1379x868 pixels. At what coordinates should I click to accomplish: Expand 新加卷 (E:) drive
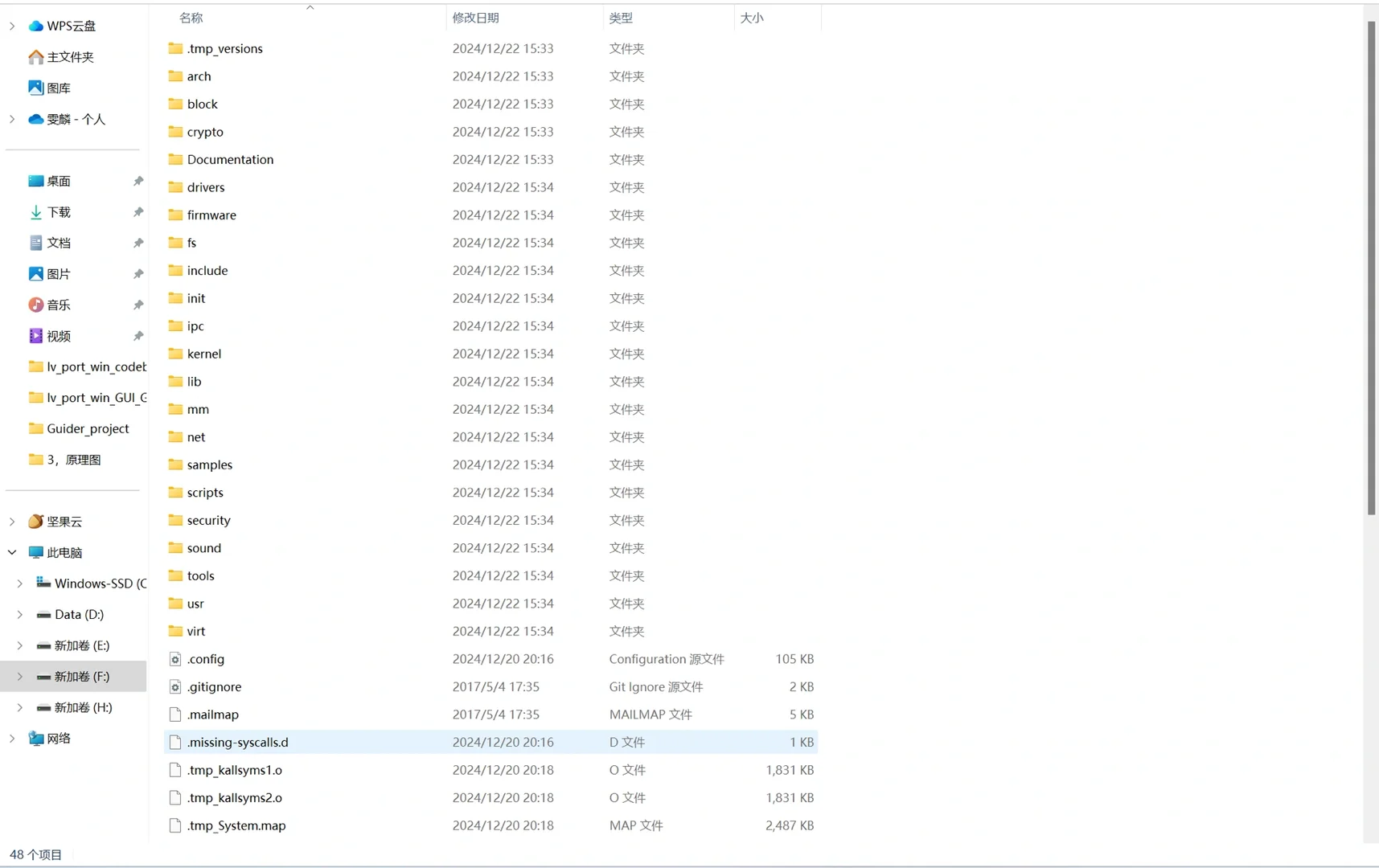[20, 645]
